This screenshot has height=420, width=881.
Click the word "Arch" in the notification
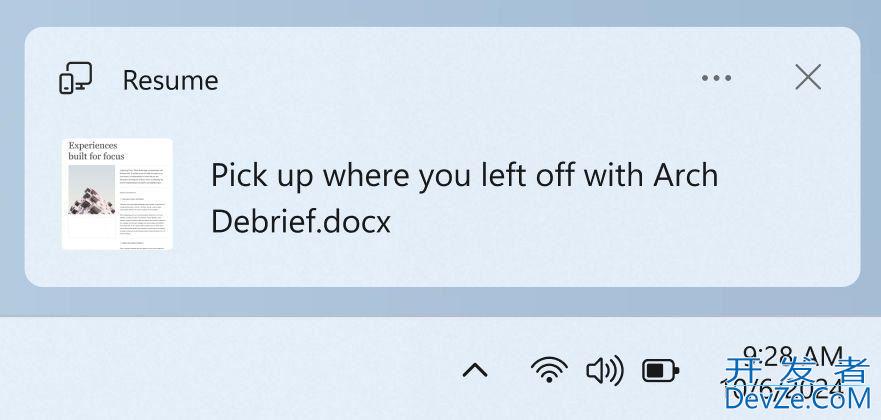click(x=686, y=175)
